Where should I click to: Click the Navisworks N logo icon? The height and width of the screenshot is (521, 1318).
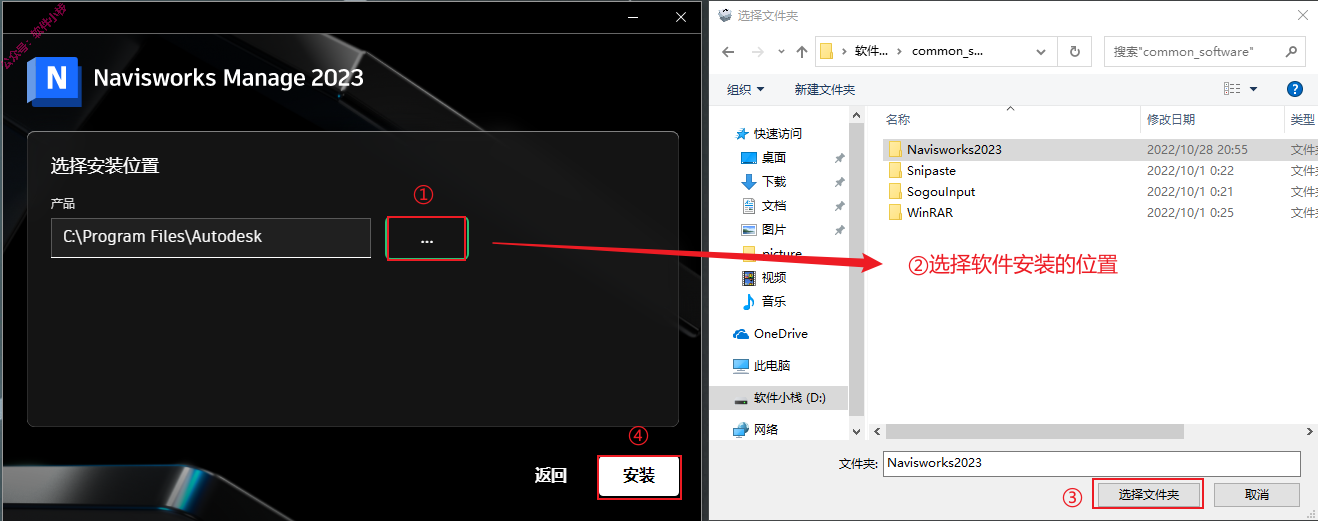coord(54,80)
